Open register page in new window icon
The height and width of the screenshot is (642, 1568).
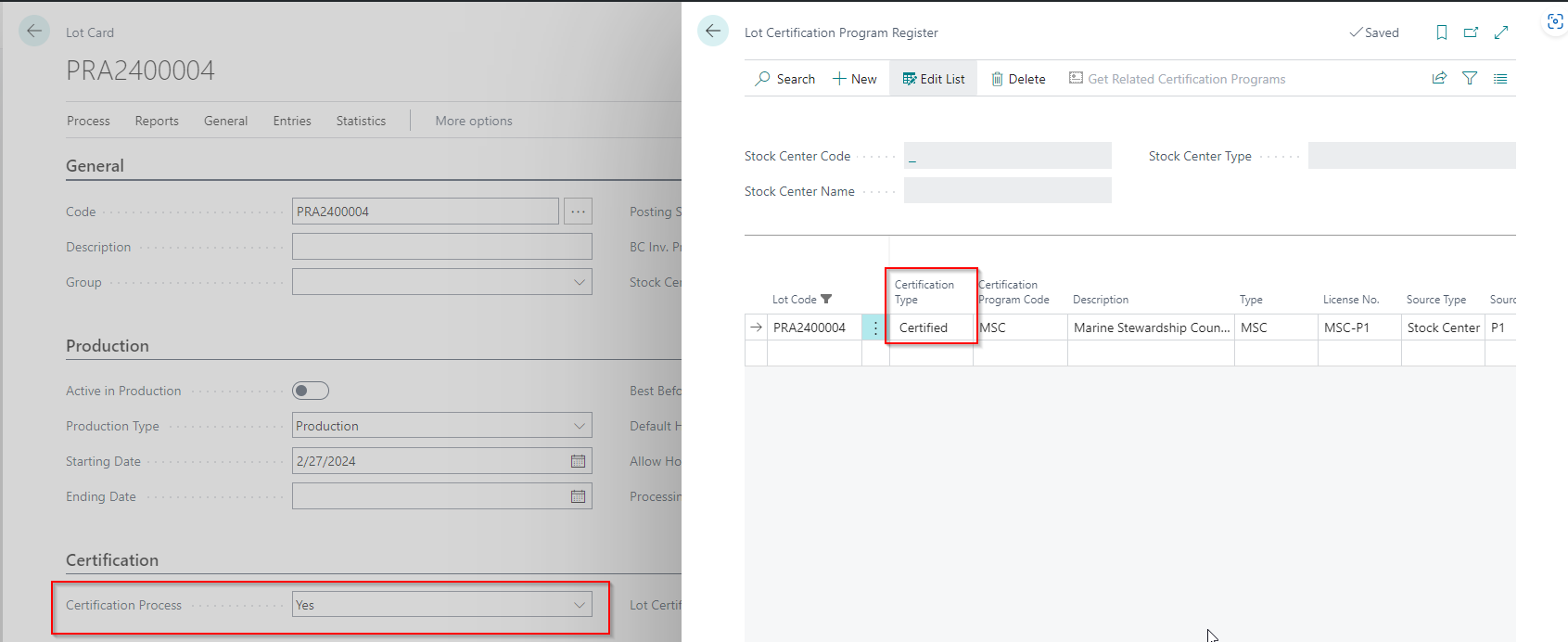pyautogui.click(x=1471, y=32)
